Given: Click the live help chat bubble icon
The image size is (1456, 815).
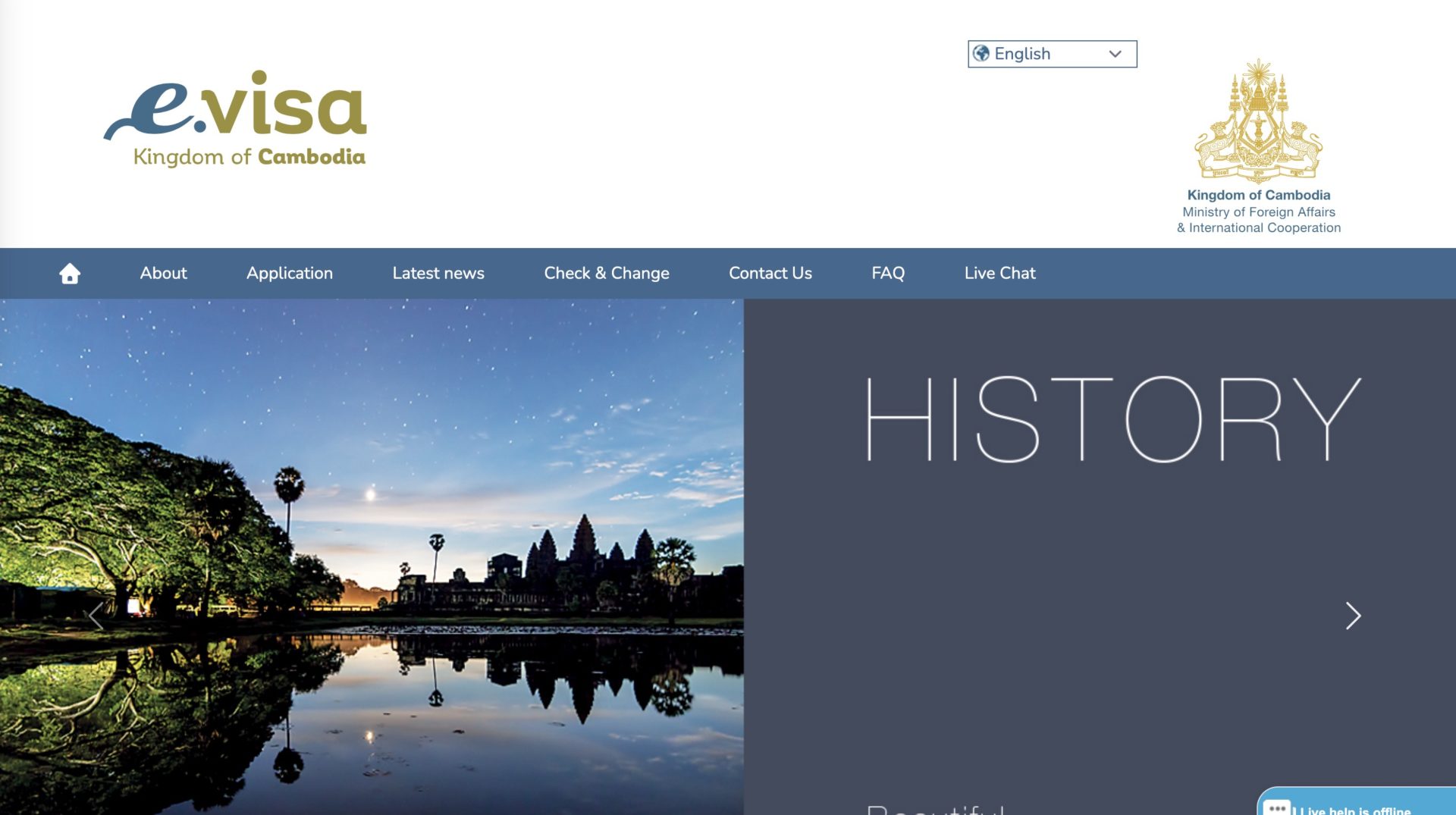Looking at the screenshot, I should (1277, 808).
